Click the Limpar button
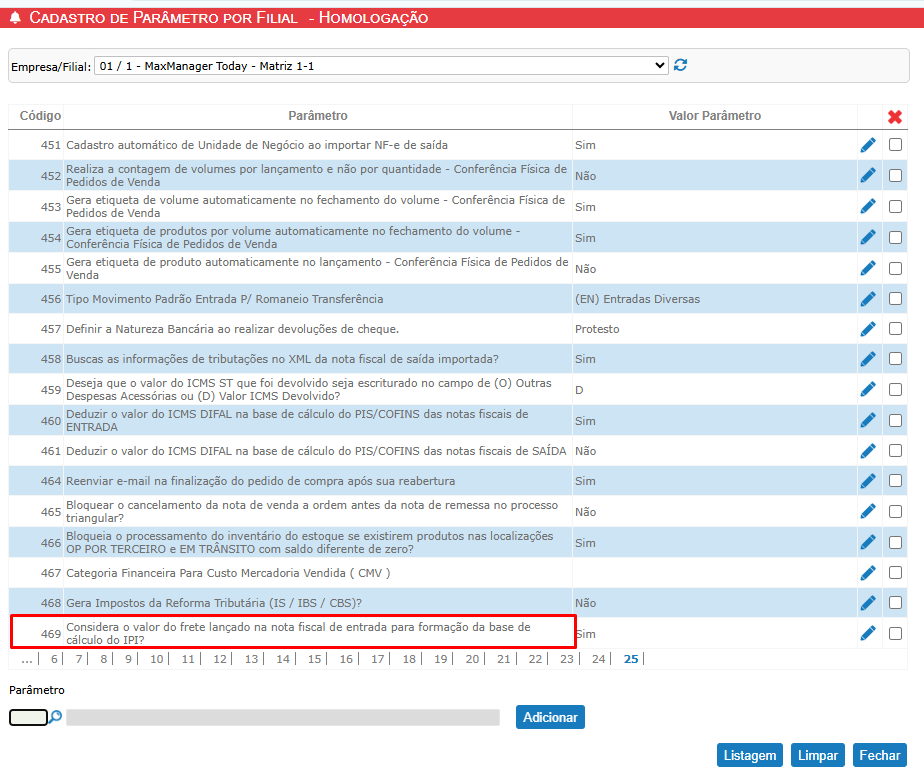 click(818, 756)
